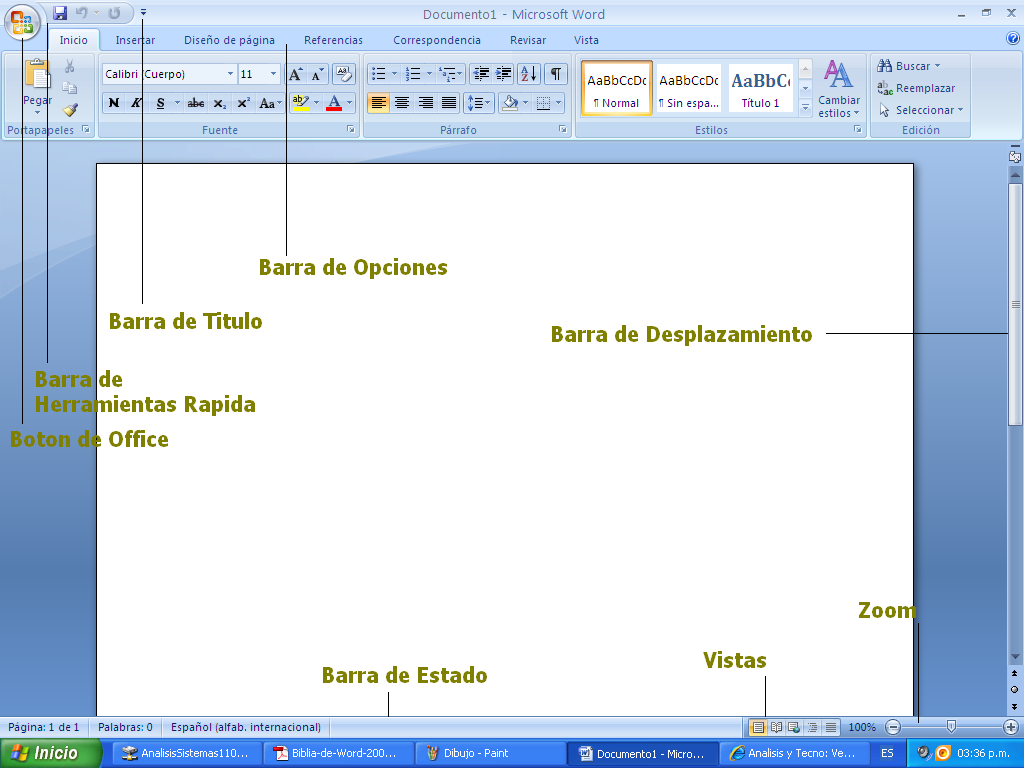Switch to the Insertar ribbon tab
The width and height of the screenshot is (1024, 768).
click(x=135, y=40)
